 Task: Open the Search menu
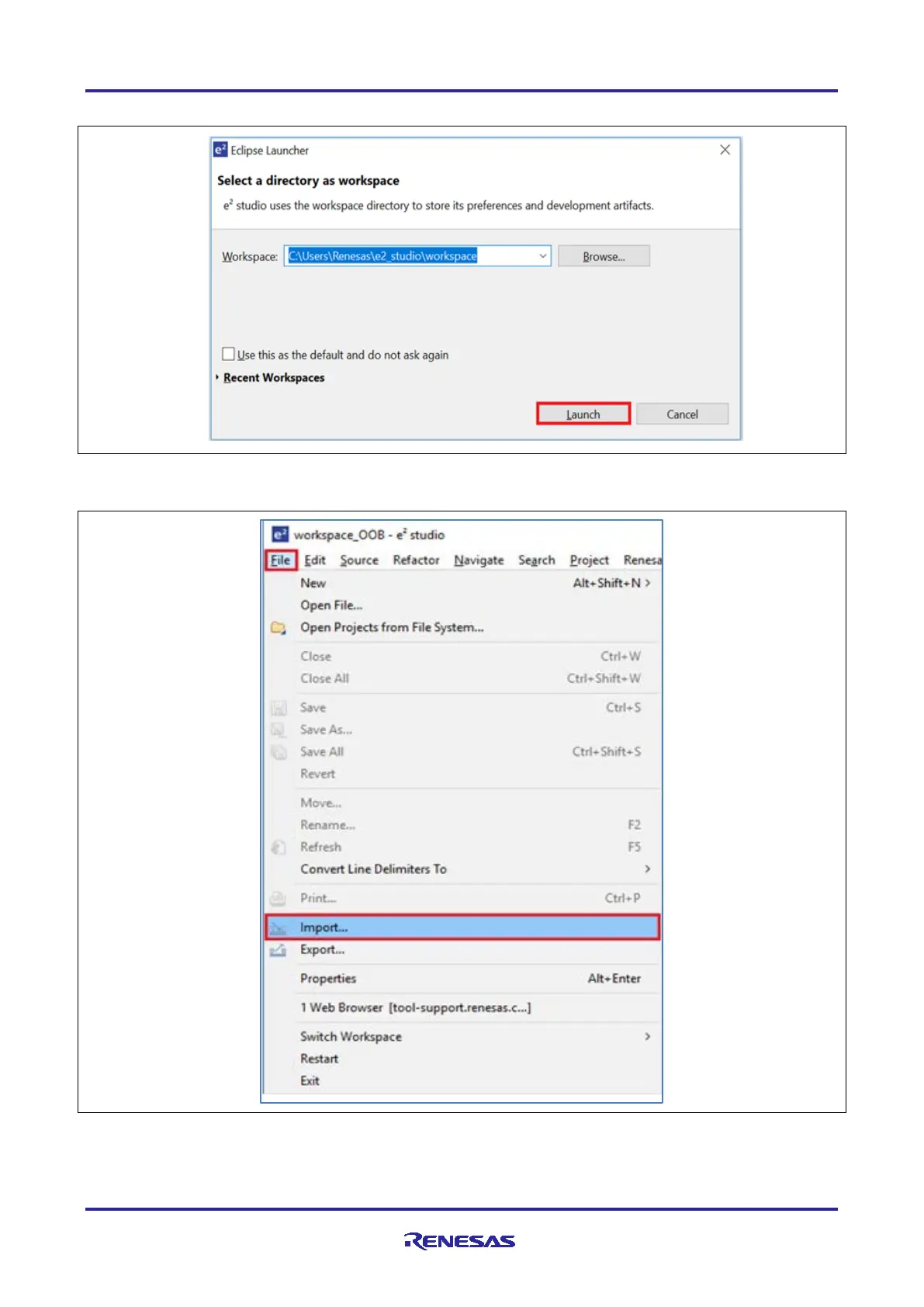pos(537,560)
